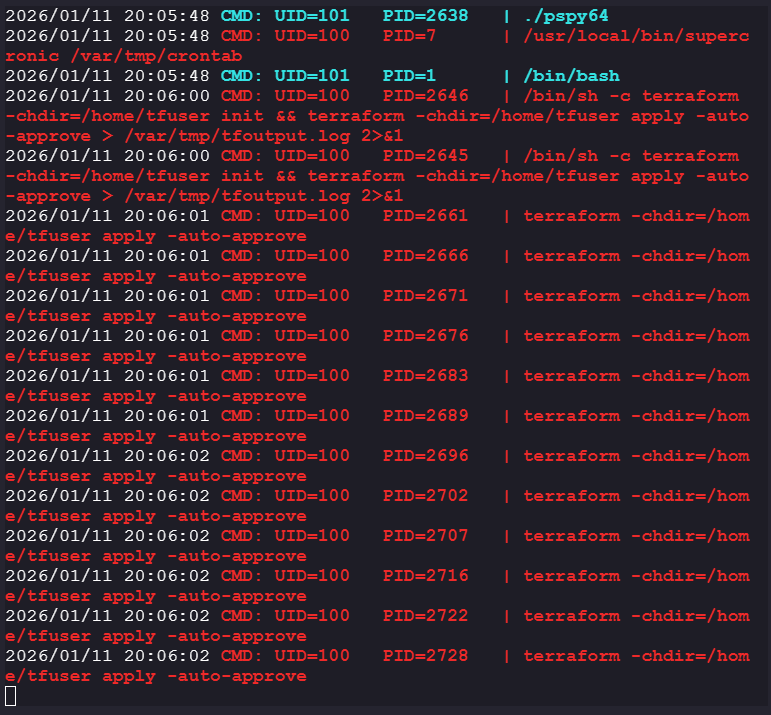The width and height of the screenshot is (771, 715).
Task: Click the PID=7 process entry
Action: [x=409, y=36]
